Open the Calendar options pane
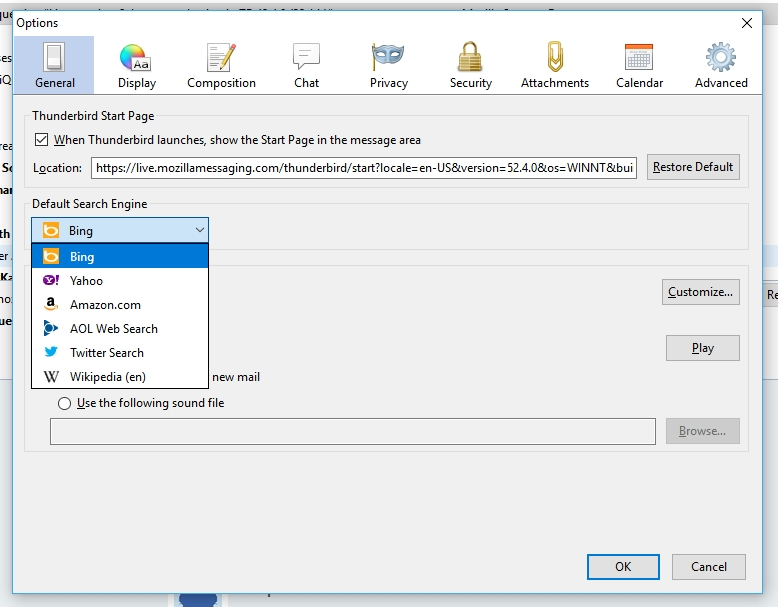This screenshot has height=607, width=778. pos(639,65)
